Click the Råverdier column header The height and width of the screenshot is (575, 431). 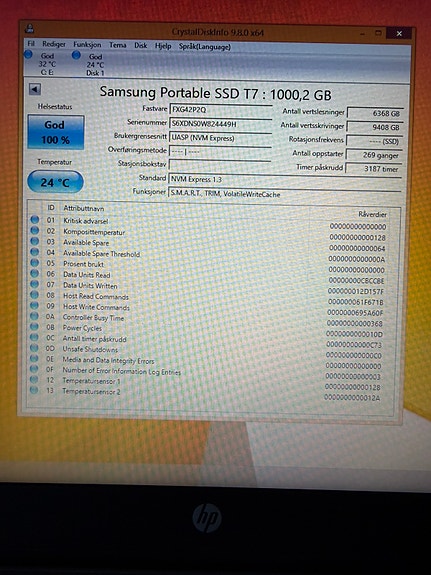pyautogui.click(x=372, y=215)
